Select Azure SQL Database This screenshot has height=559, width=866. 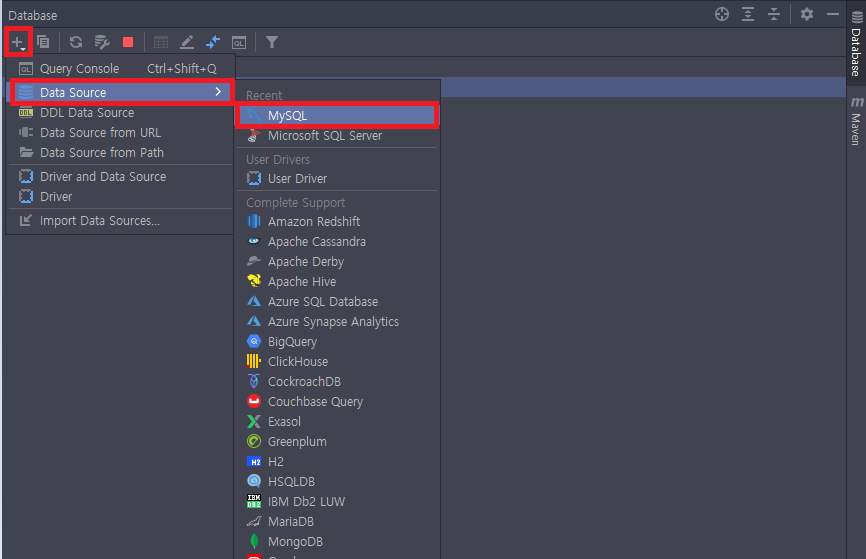click(337, 302)
